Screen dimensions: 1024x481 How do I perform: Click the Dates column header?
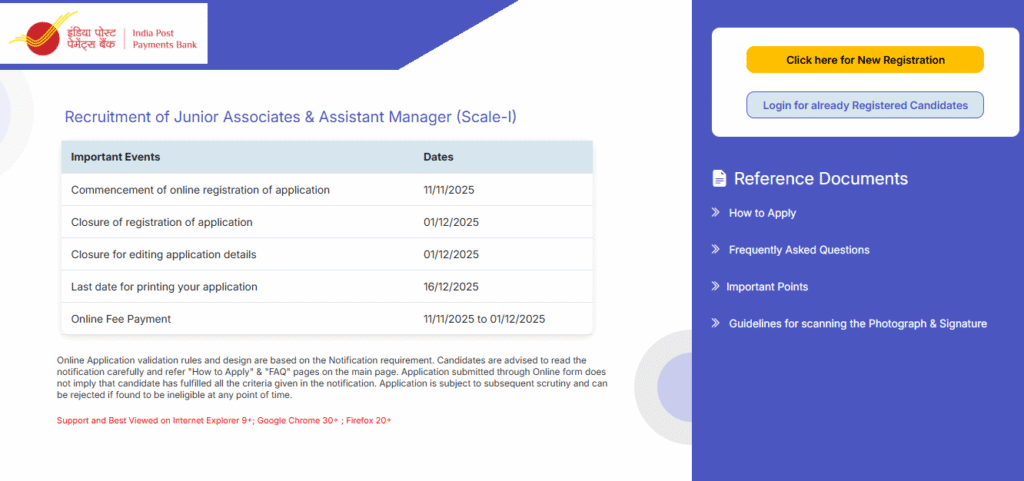pos(438,157)
